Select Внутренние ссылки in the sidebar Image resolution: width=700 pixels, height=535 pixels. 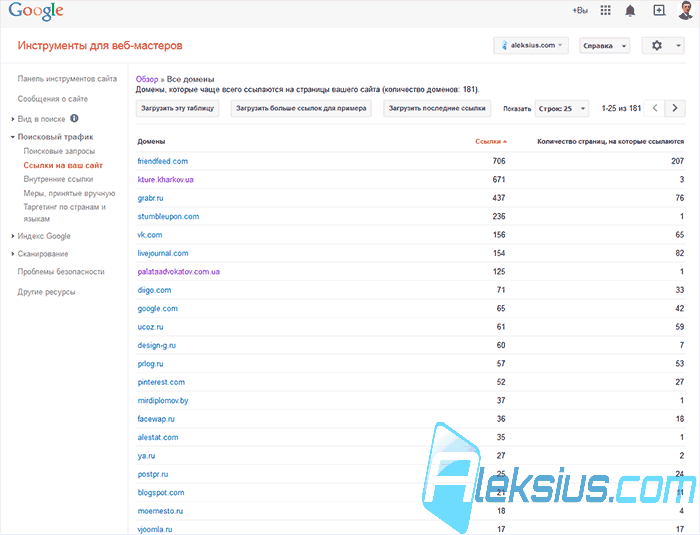(x=58, y=179)
